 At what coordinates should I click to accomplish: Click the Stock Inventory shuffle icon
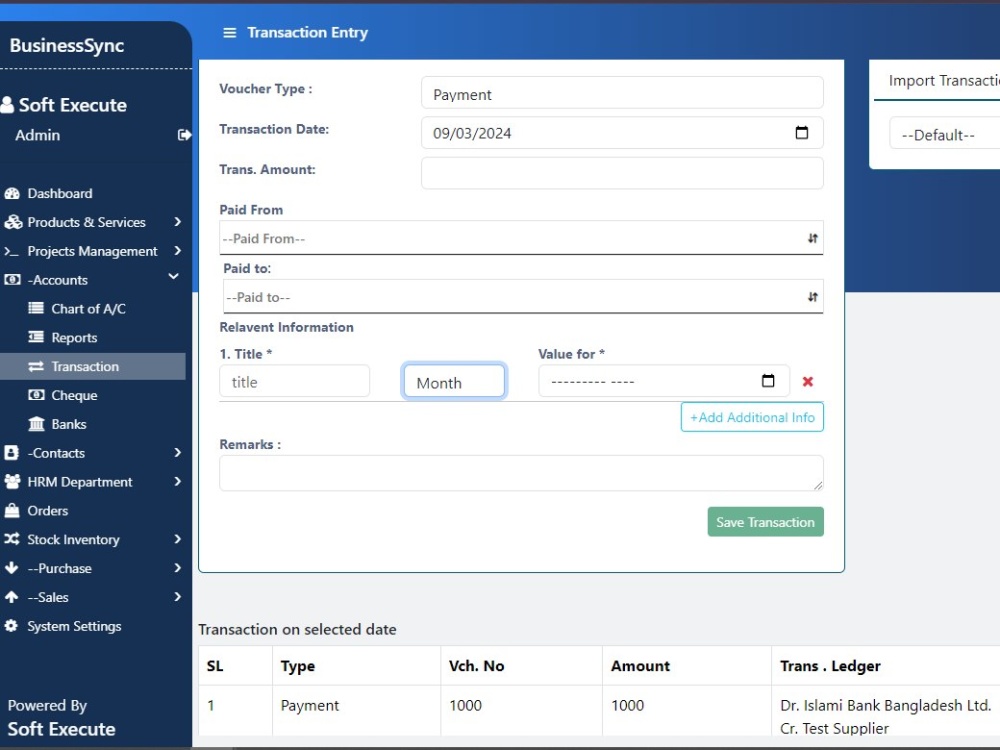tap(11, 540)
